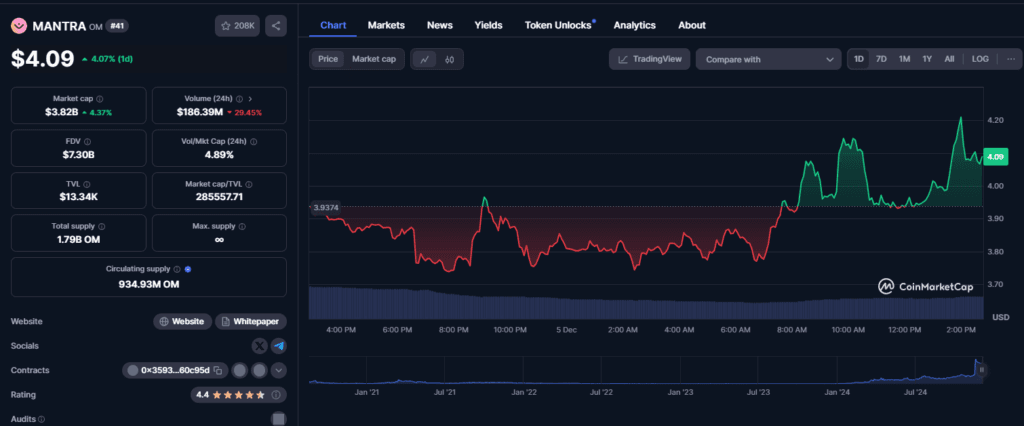Image resolution: width=1024 pixels, height=426 pixels.
Task: Click the 4.4 star rating badge
Action: [238, 395]
